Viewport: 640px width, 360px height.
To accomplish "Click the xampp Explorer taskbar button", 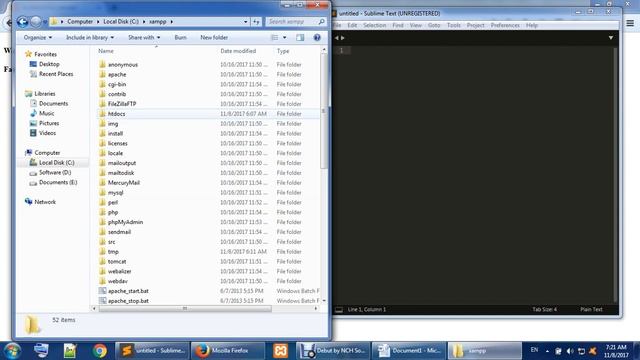I will tap(484, 351).
